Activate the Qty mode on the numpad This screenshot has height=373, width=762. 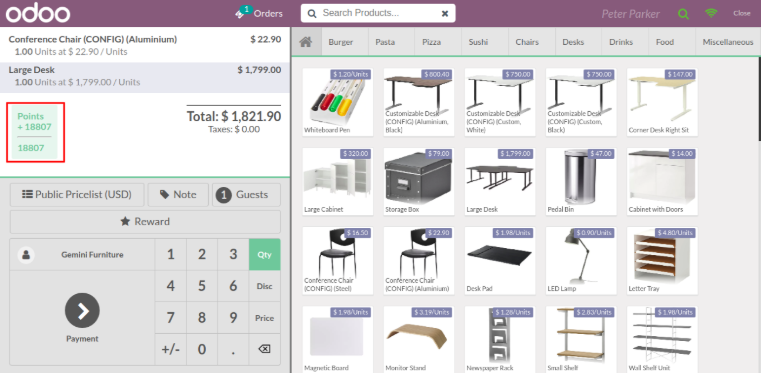point(264,254)
